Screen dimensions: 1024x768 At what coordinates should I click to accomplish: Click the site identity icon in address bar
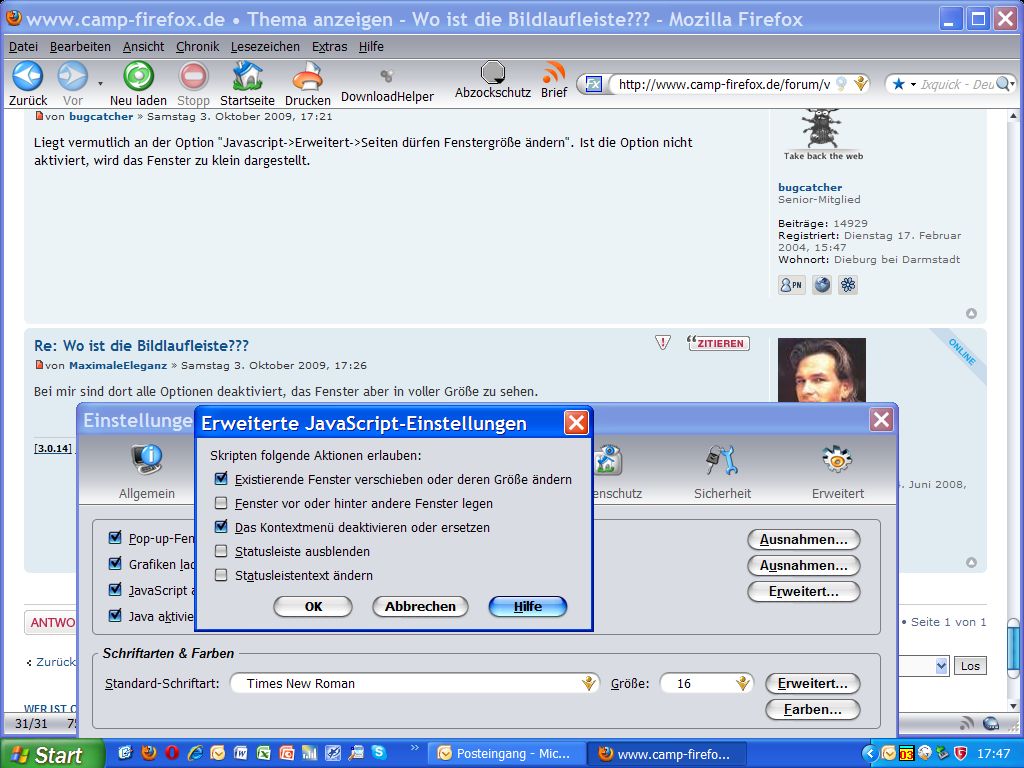click(x=593, y=84)
